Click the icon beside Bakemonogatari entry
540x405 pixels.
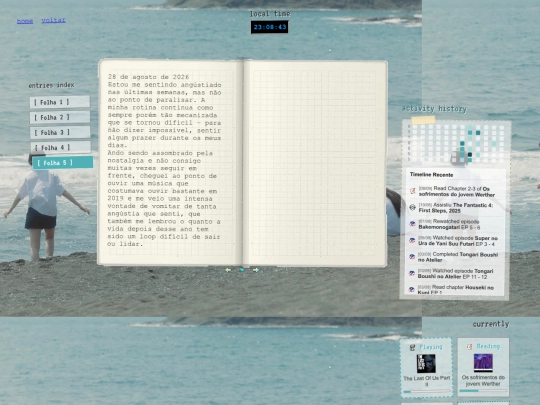(x=412, y=224)
